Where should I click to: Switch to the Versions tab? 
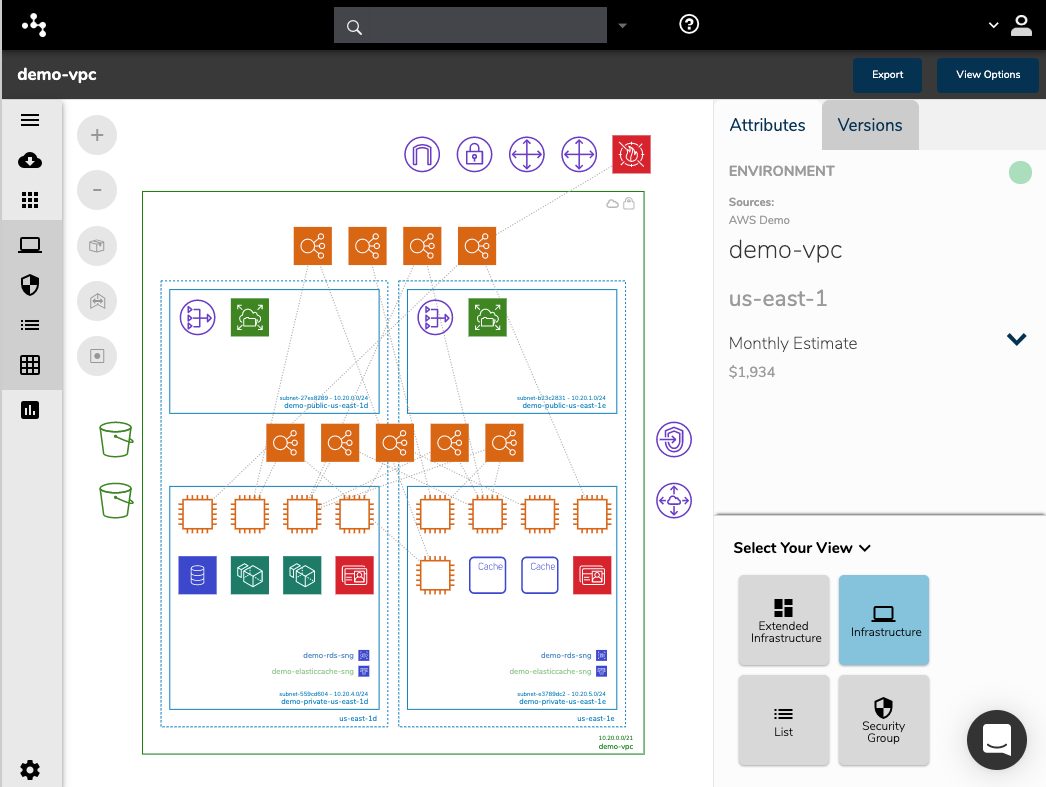(x=869, y=125)
